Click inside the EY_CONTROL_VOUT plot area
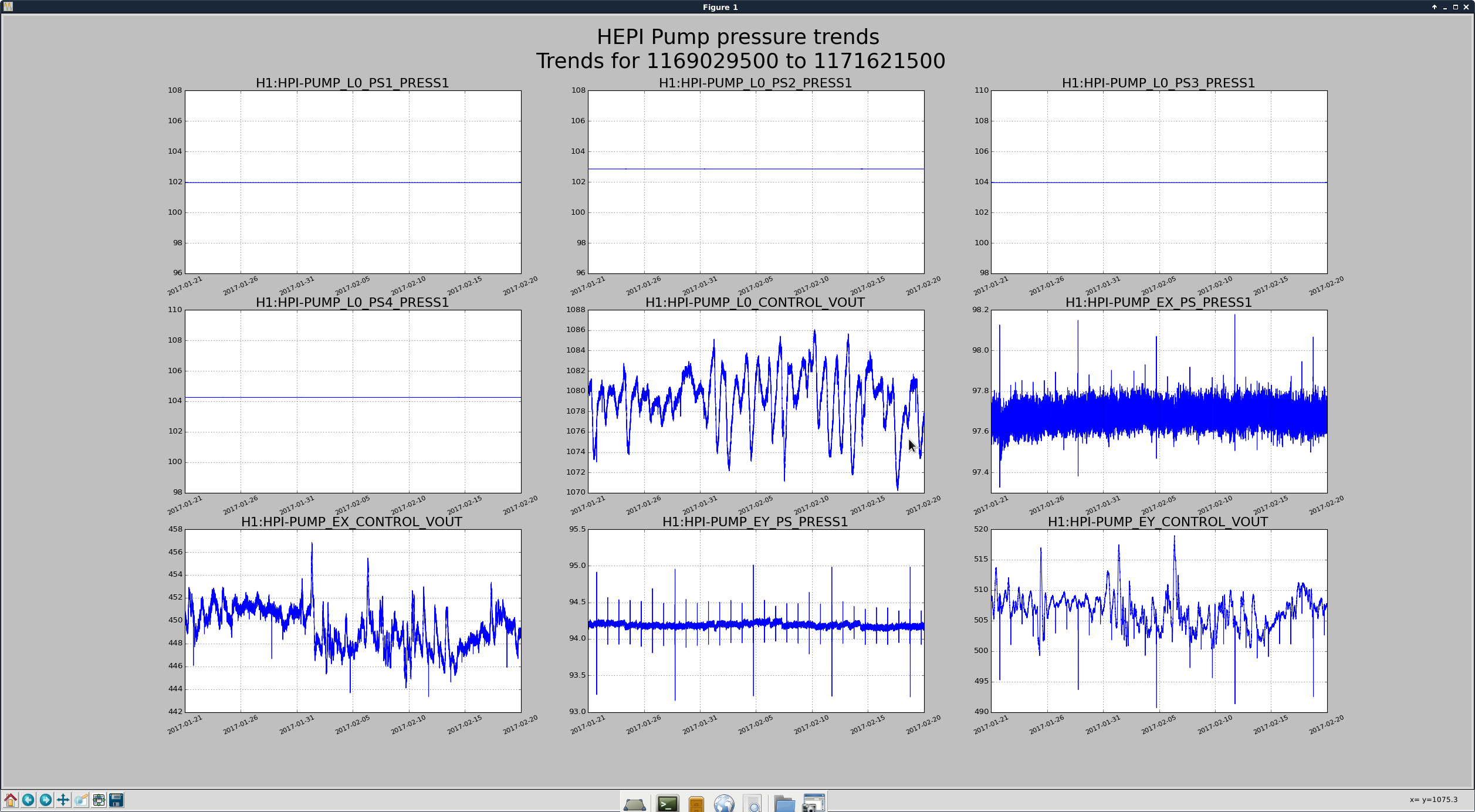The height and width of the screenshot is (812, 1475). pyautogui.click(x=1159, y=621)
